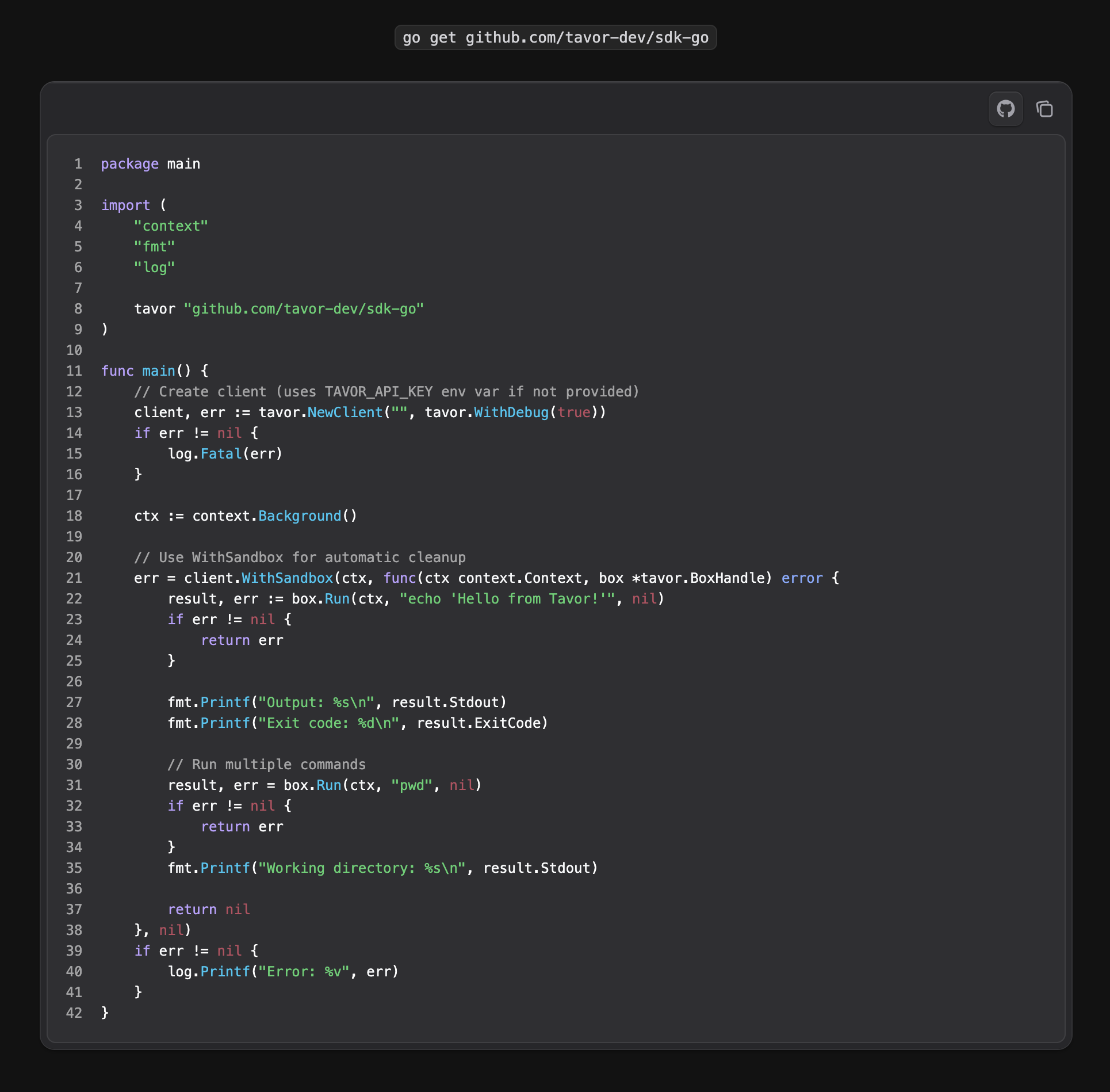Viewport: 1110px width, 1092px height.
Task: Click the "Exit code: %d\n" Printf line
Action: pyautogui.click(x=358, y=723)
